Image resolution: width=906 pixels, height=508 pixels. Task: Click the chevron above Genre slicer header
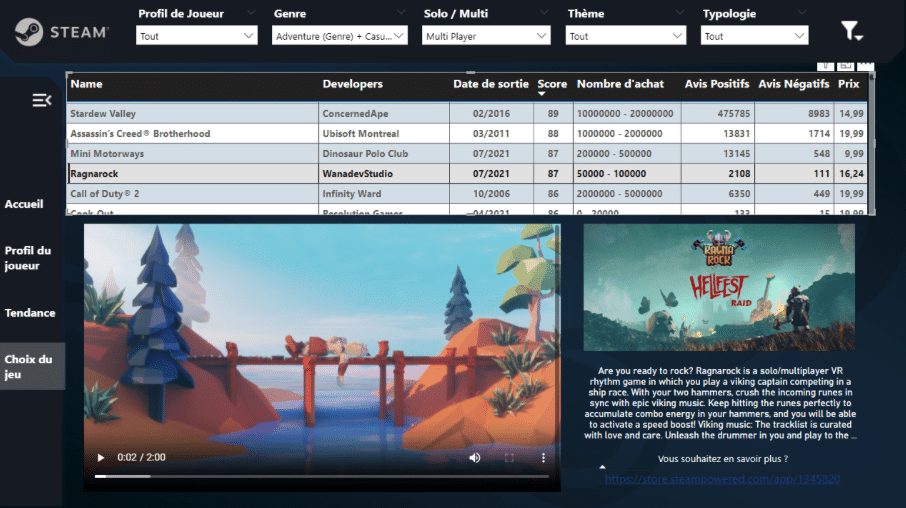click(401, 12)
